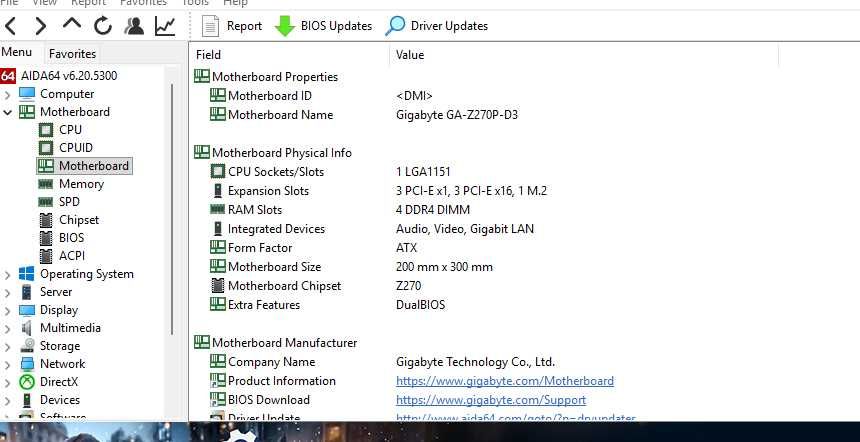The height and width of the screenshot is (442, 860).
Task: Expand the Multimedia tree node
Action: point(7,329)
